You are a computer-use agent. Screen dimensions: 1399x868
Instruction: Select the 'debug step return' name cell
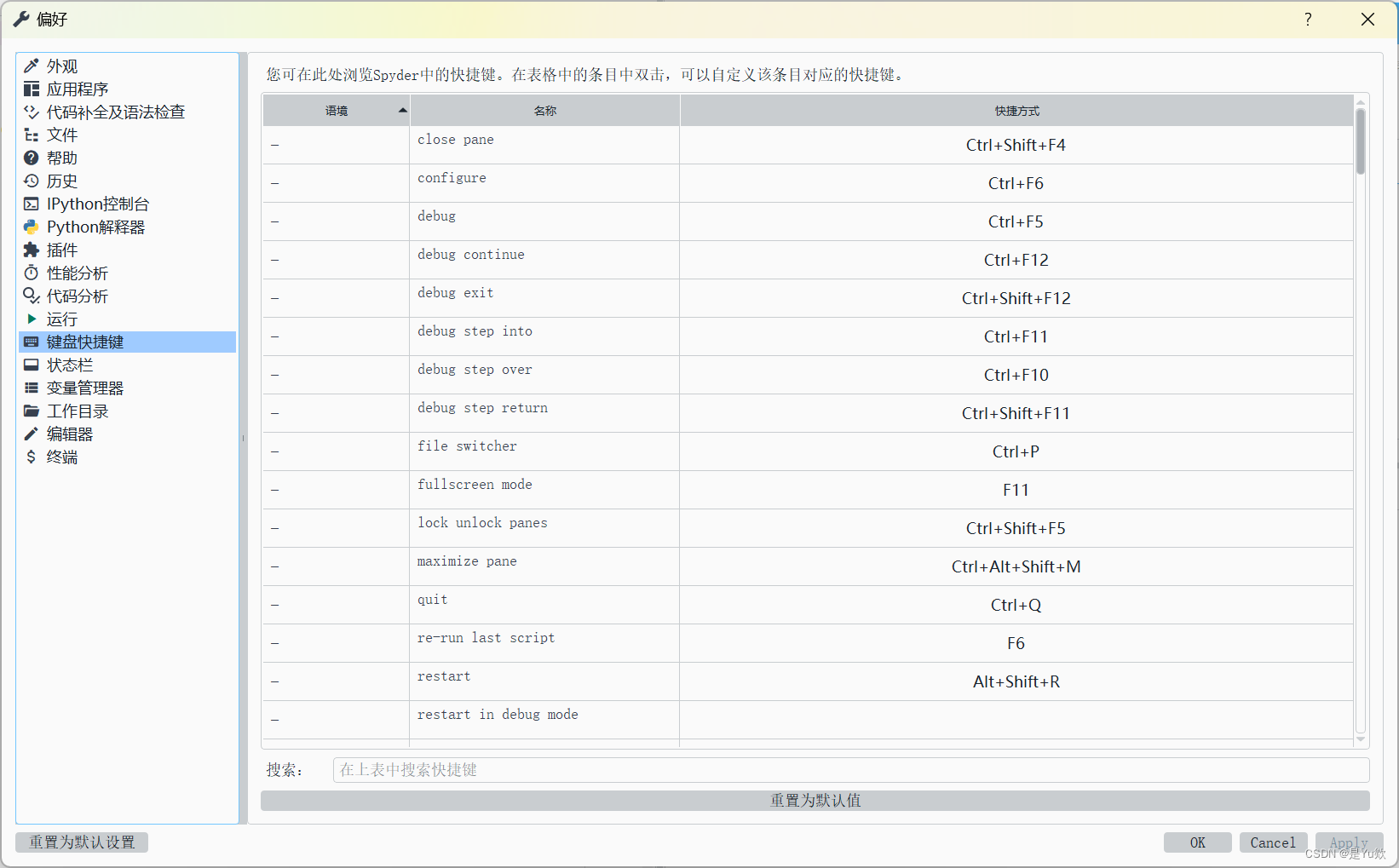click(x=544, y=413)
